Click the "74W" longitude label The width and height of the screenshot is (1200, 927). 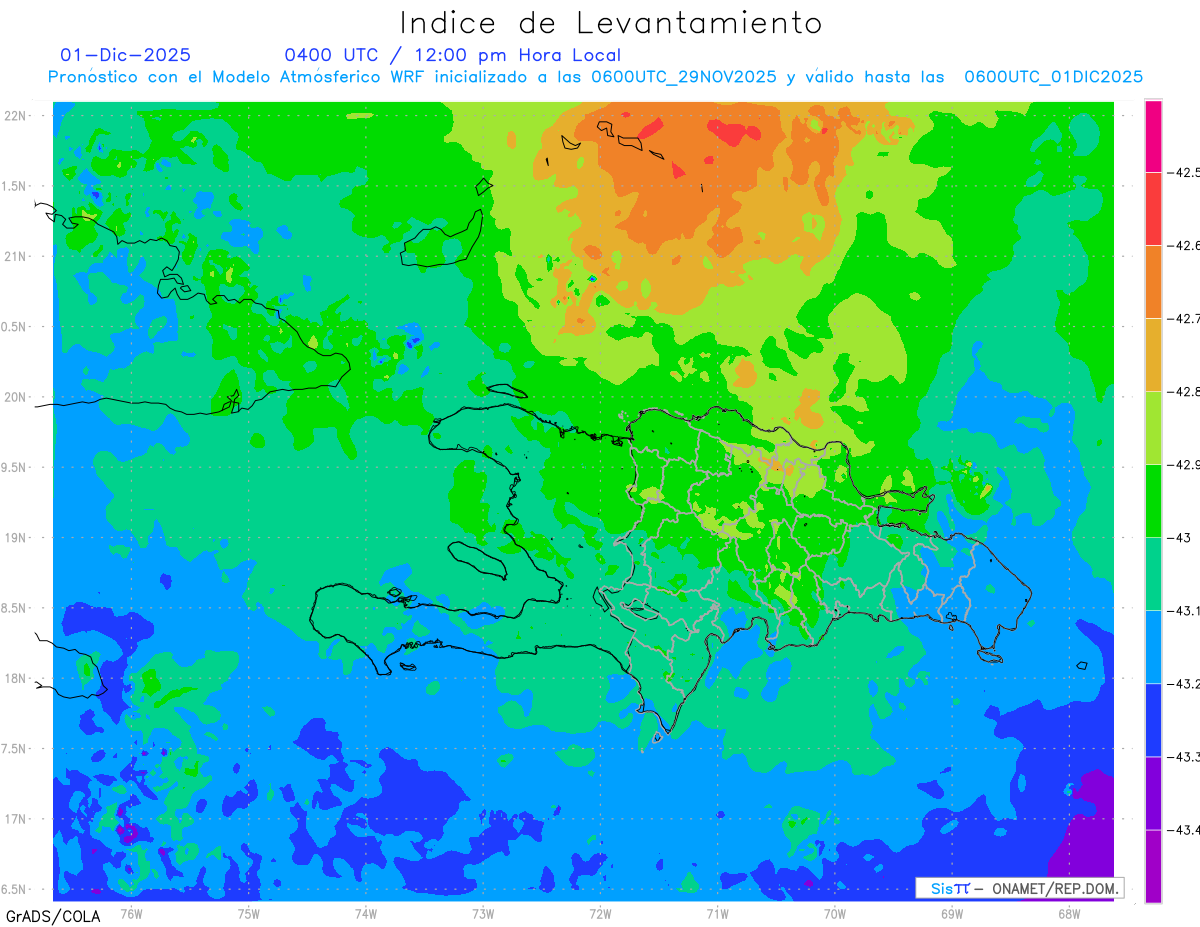pos(365,913)
